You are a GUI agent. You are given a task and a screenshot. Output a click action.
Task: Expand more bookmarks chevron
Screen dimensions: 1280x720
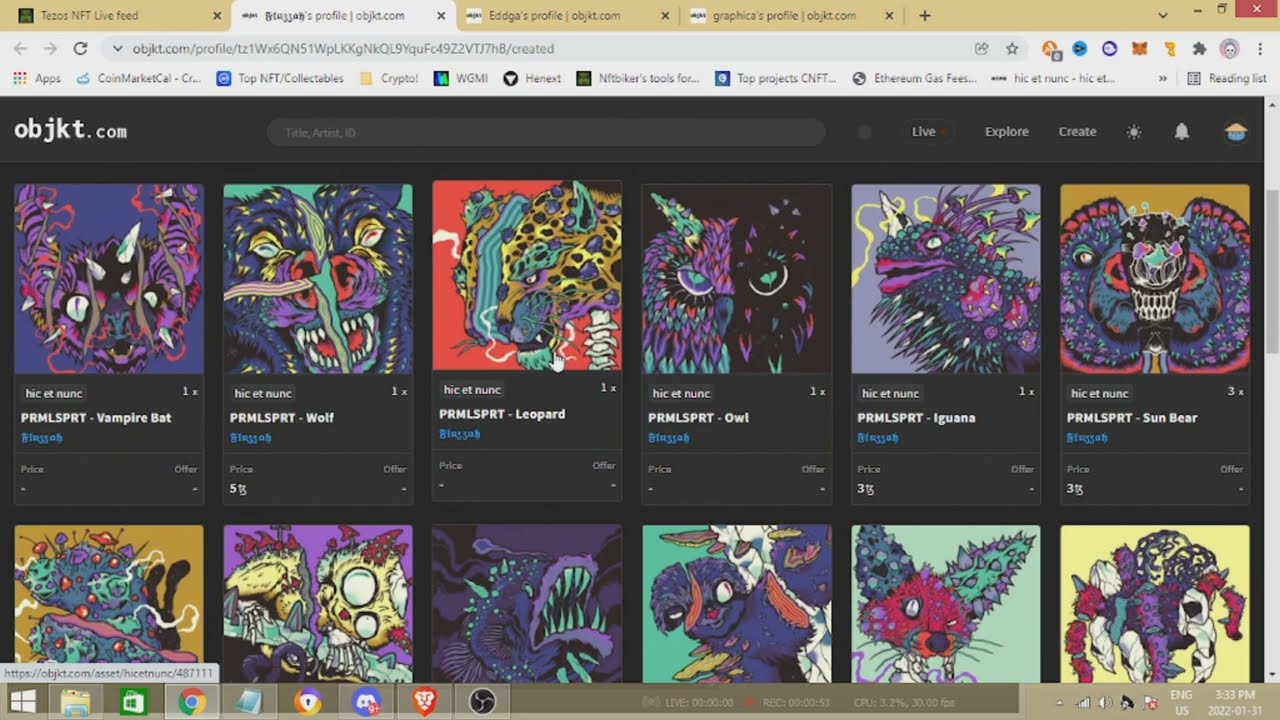pyautogui.click(x=1162, y=78)
